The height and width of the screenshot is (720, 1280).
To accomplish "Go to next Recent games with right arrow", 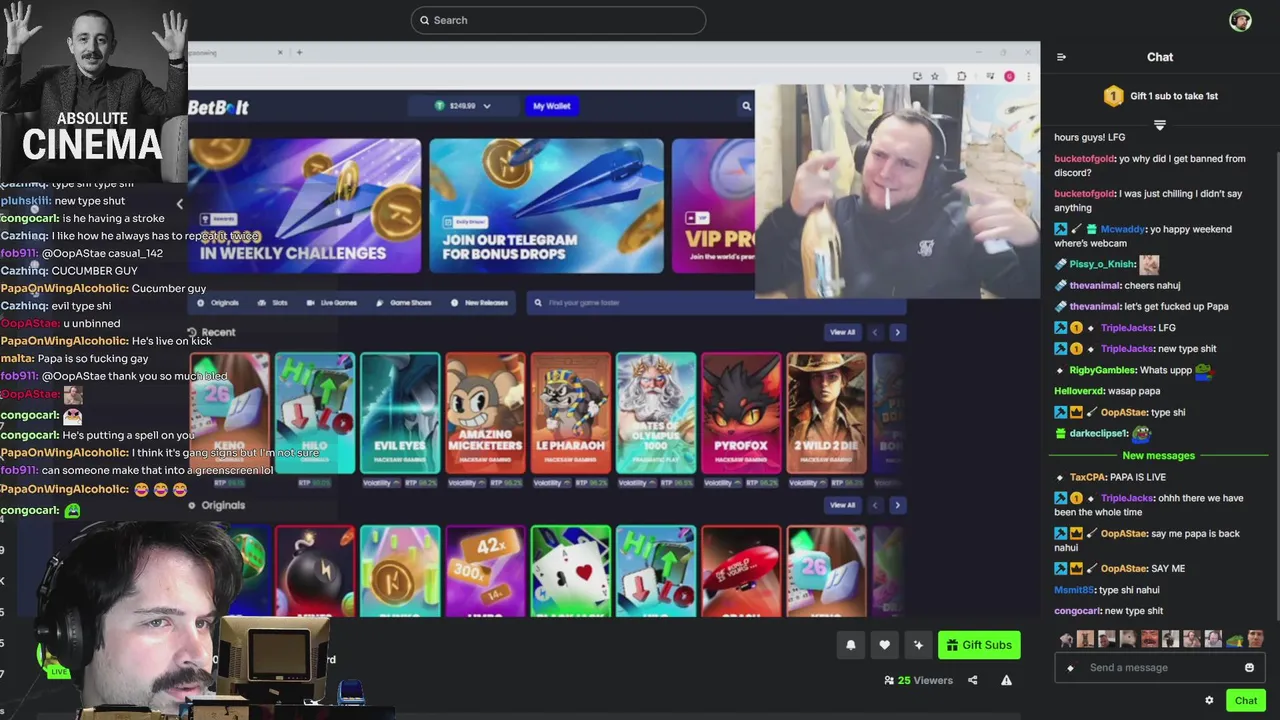I will [897, 332].
